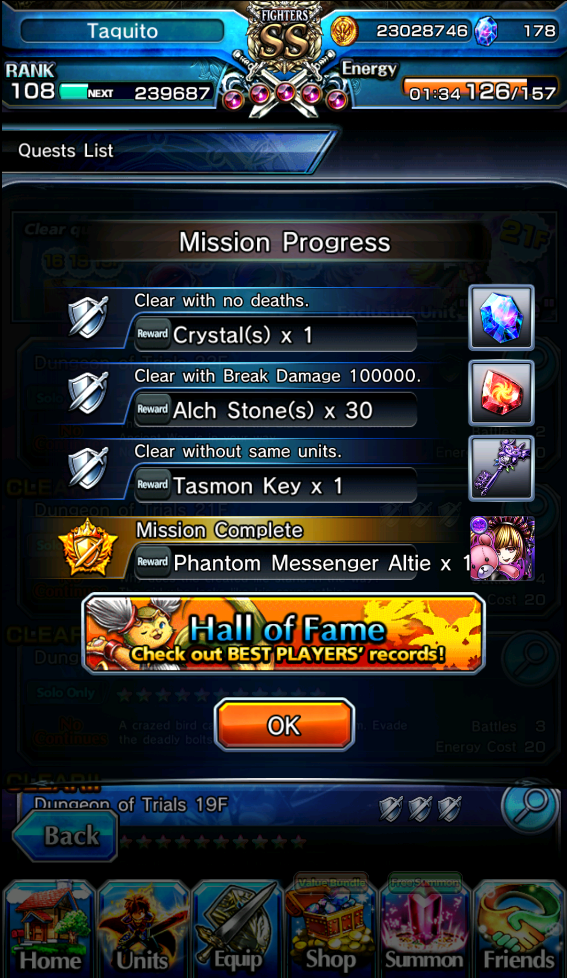Open the Hall of Fame banner
The image size is (567, 978).
[284, 634]
